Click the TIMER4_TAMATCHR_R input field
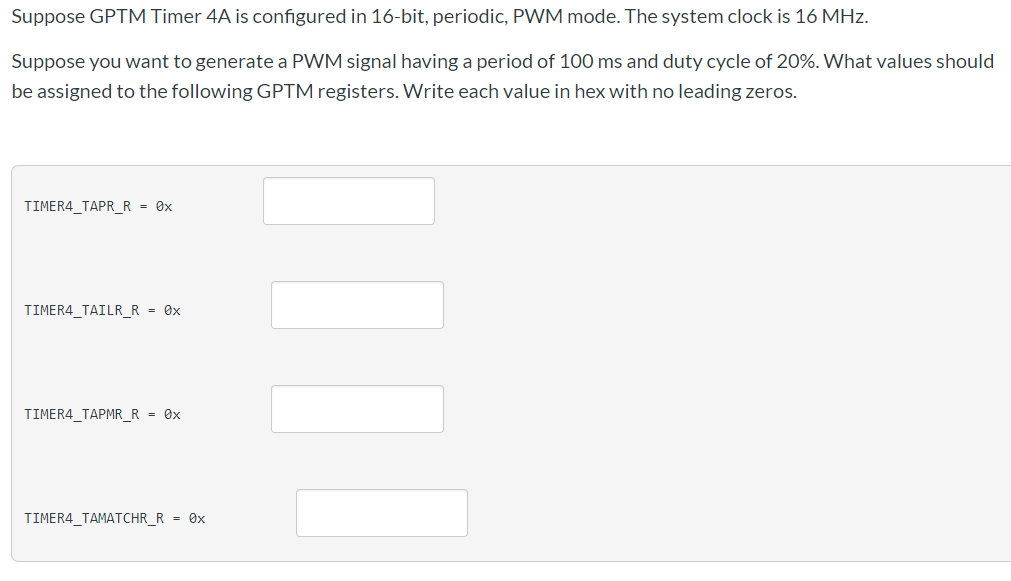This screenshot has height=581, width=1011. pyautogui.click(x=381, y=512)
